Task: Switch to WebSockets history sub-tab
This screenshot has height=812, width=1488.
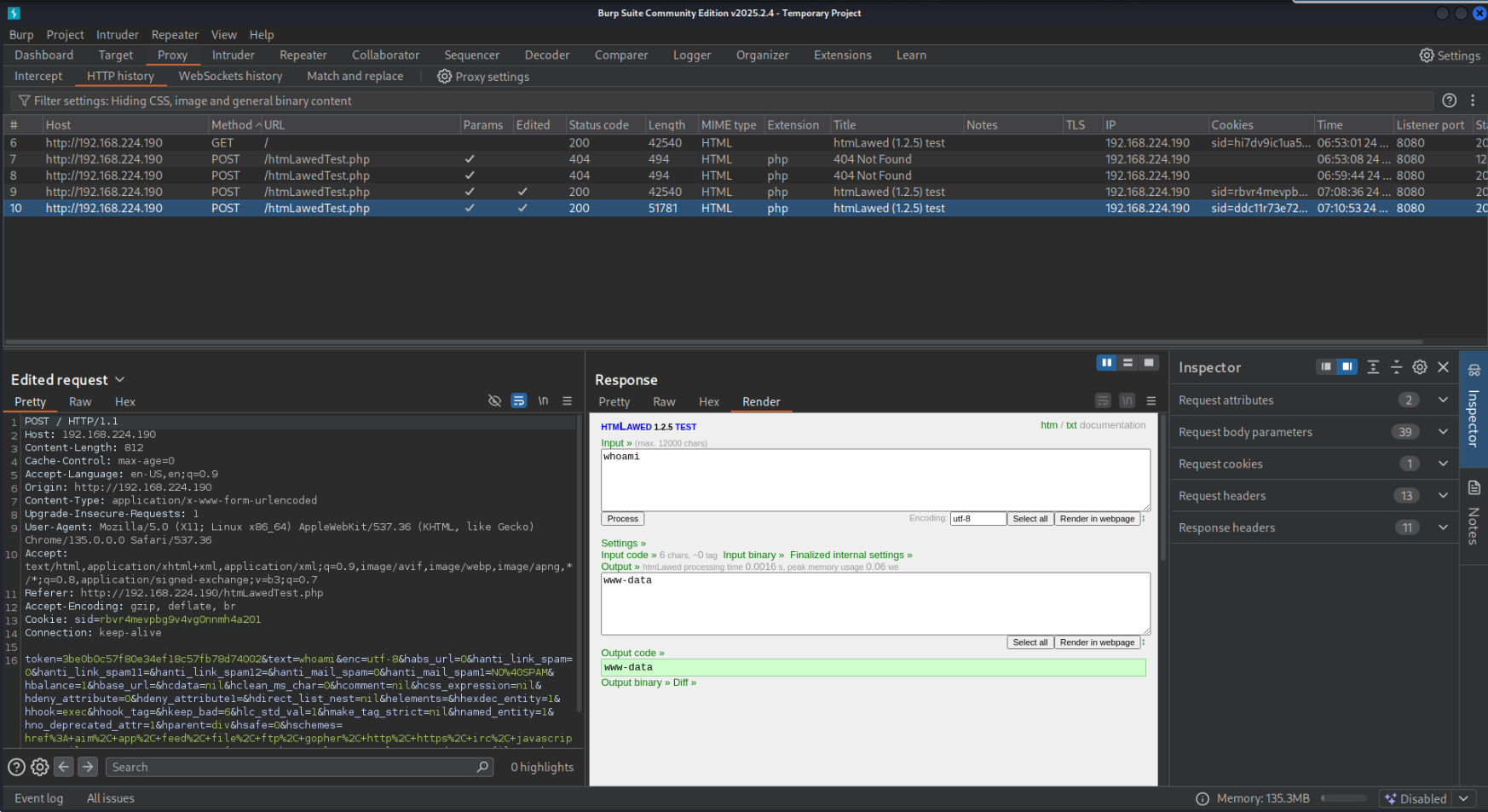Action: pos(230,76)
